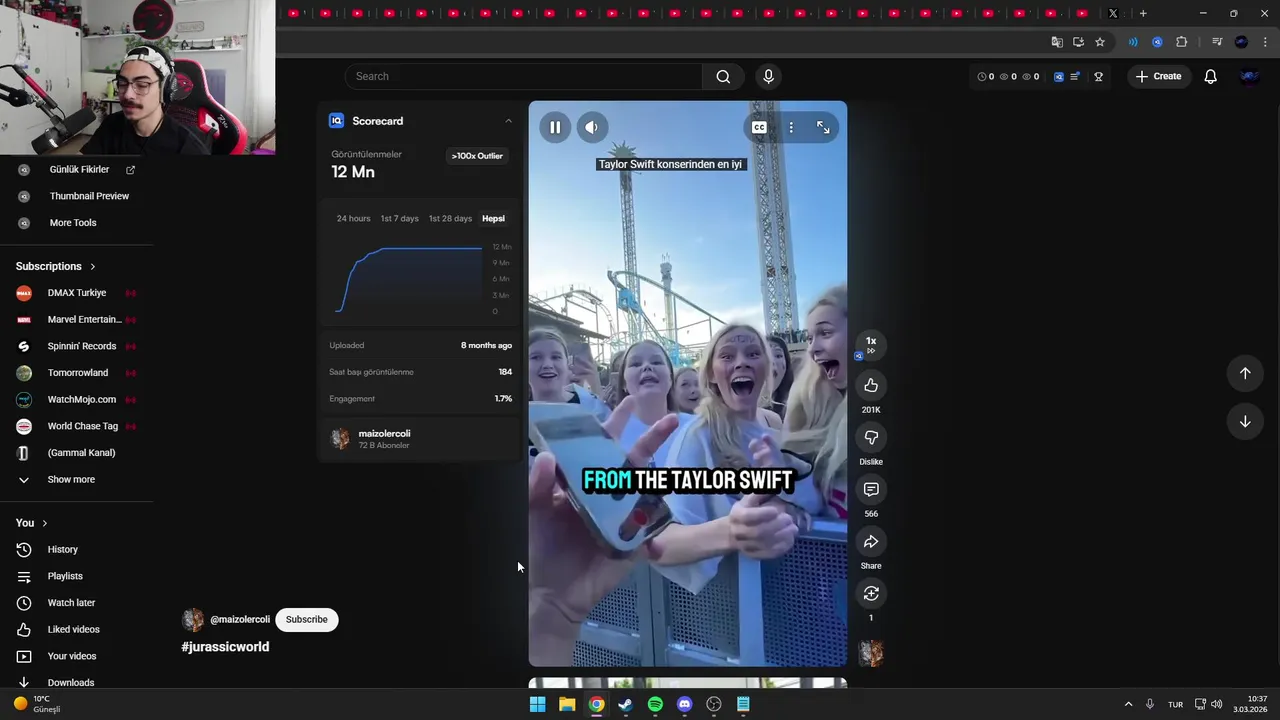Image resolution: width=1280 pixels, height=720 pixels.
Task: Switch to the X (Twitter) browser tab
Action: coord(1113,13)
